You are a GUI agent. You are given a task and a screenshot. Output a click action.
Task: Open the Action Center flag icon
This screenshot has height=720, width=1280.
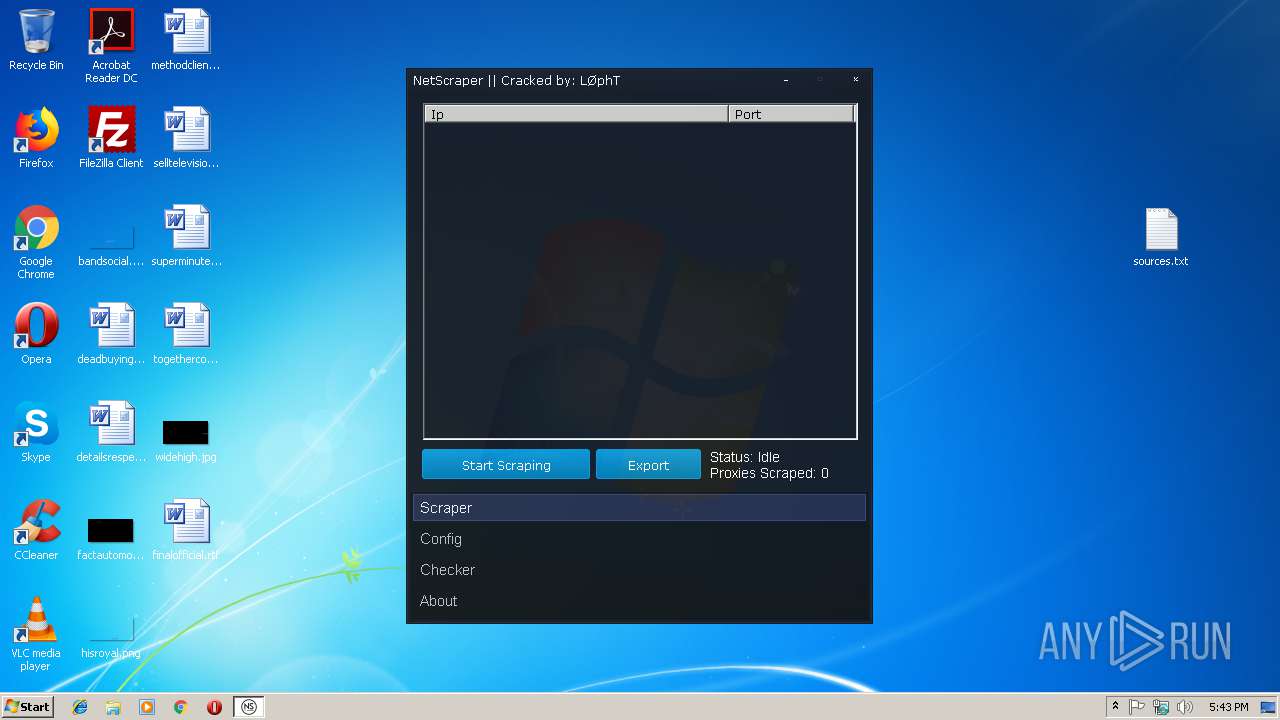click(1137, 707)
